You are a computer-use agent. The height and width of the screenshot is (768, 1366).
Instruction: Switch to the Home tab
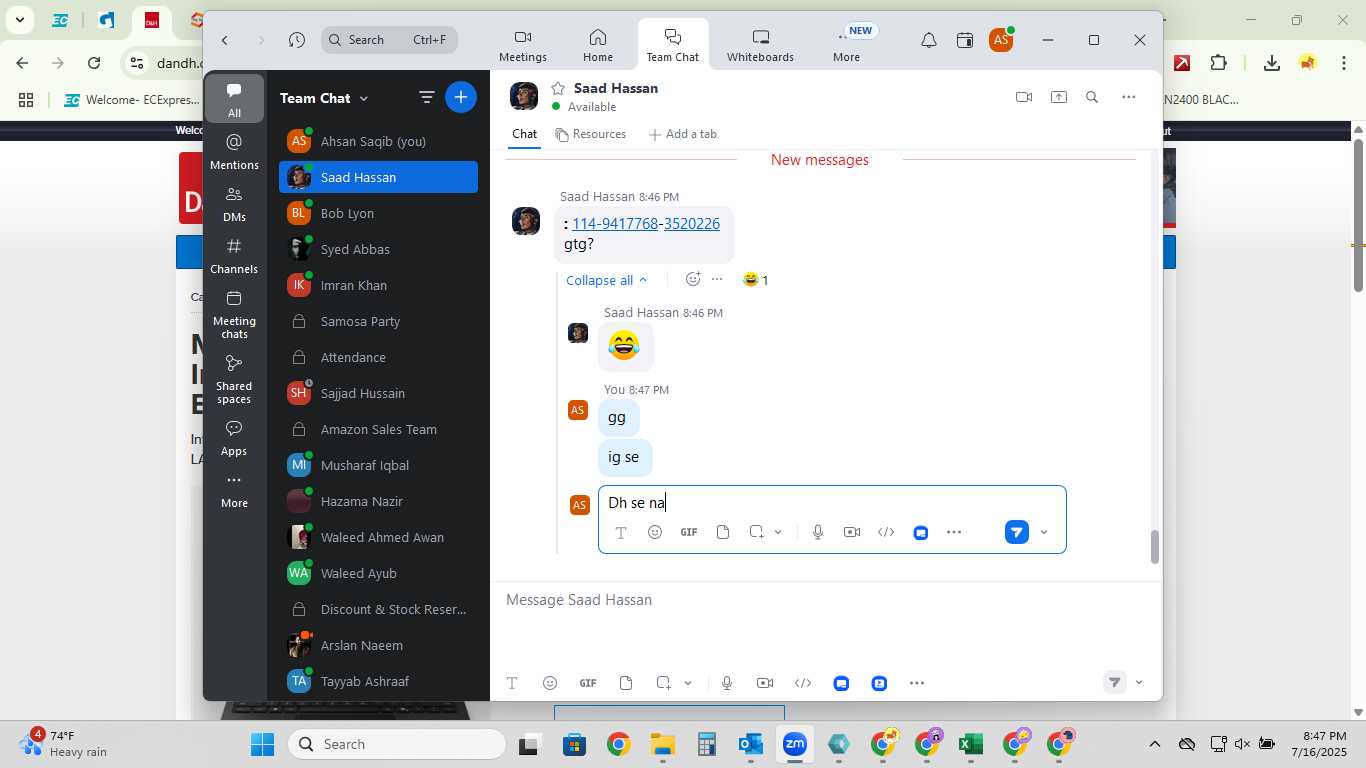click(598, 45)
